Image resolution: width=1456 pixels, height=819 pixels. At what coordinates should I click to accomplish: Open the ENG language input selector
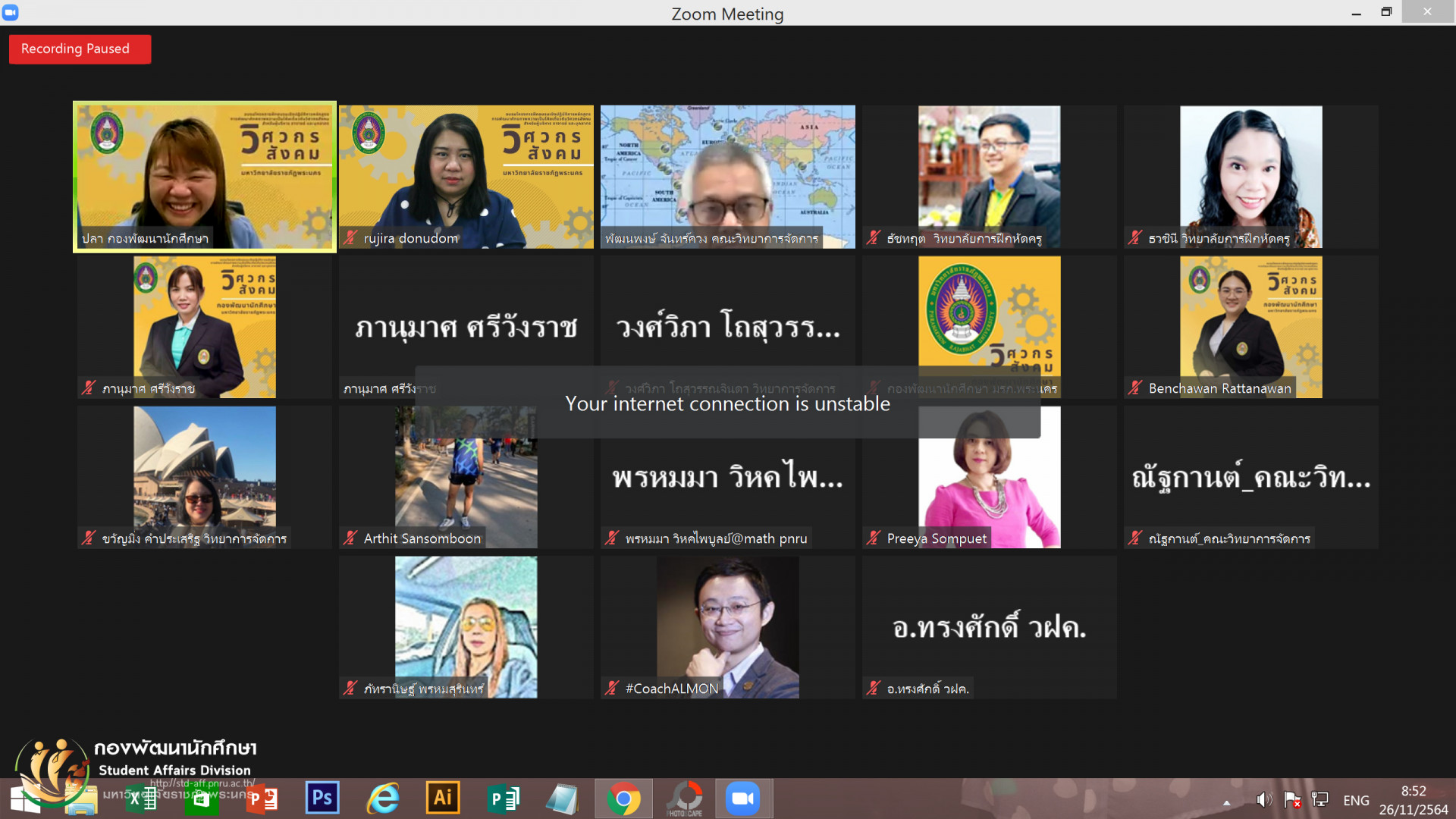tap(1356, 800)
